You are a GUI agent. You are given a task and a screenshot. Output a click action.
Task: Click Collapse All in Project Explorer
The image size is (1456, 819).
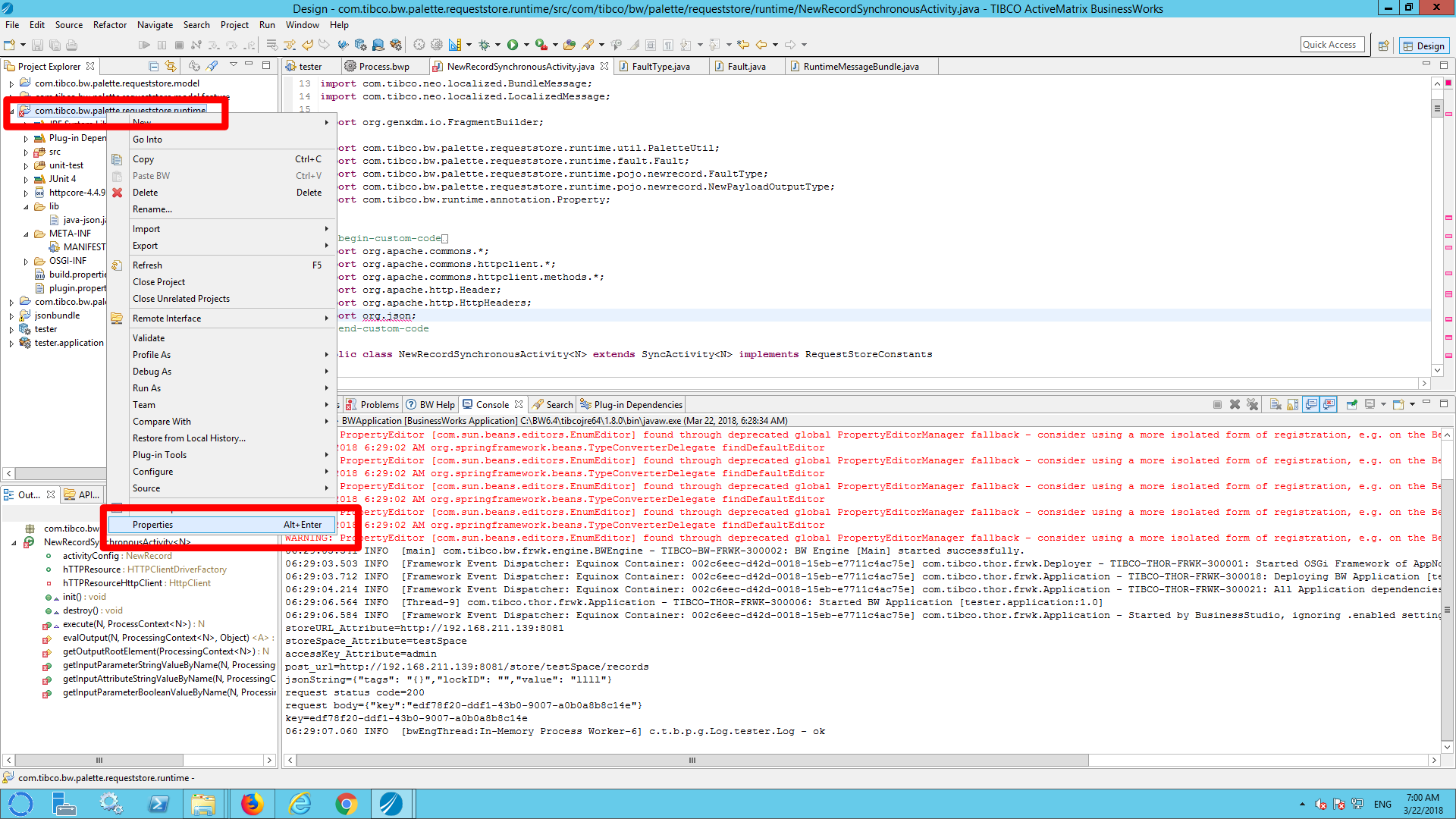tap(154, 66)
